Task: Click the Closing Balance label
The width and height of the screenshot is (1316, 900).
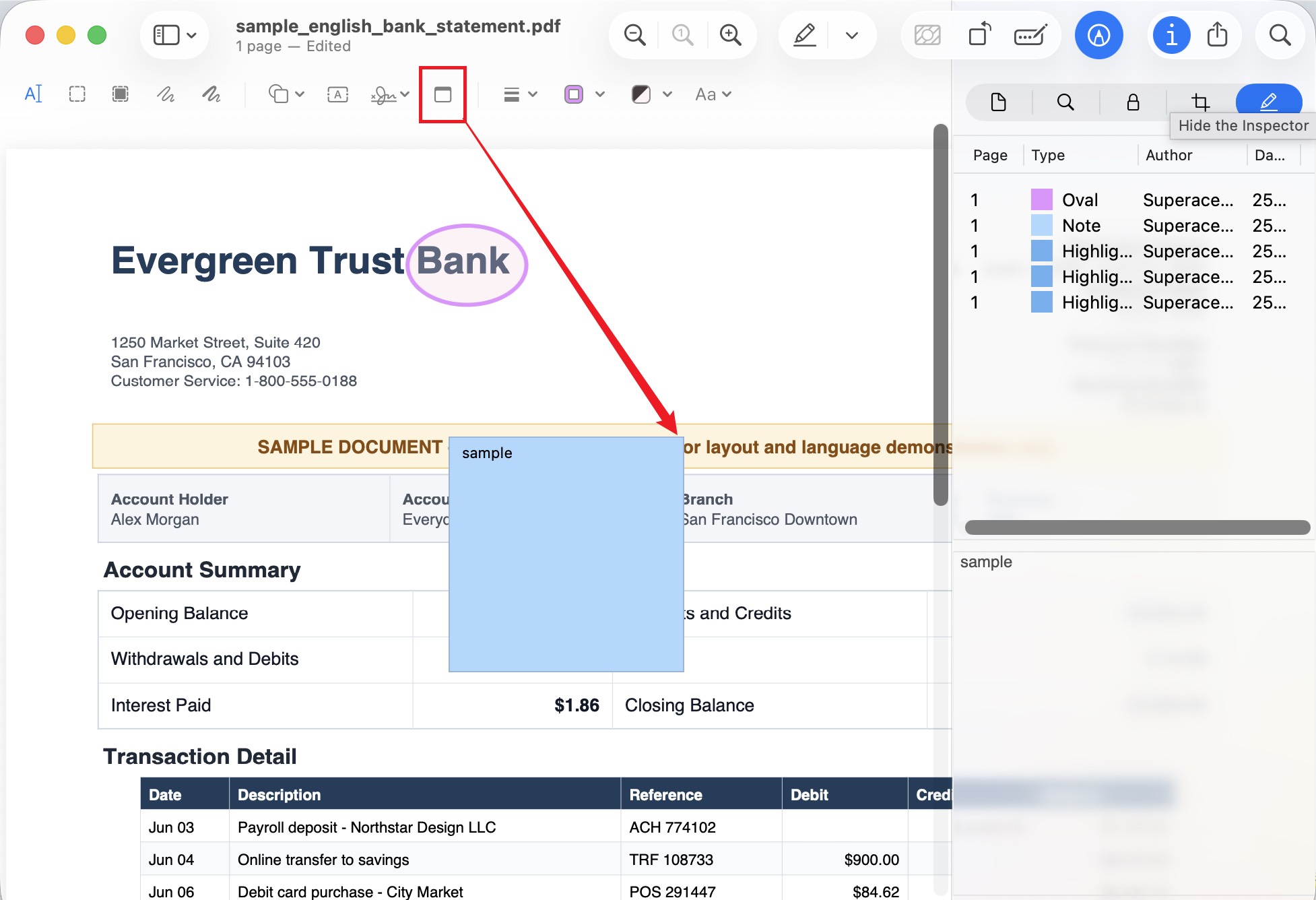Action: [x=689, y=705]
